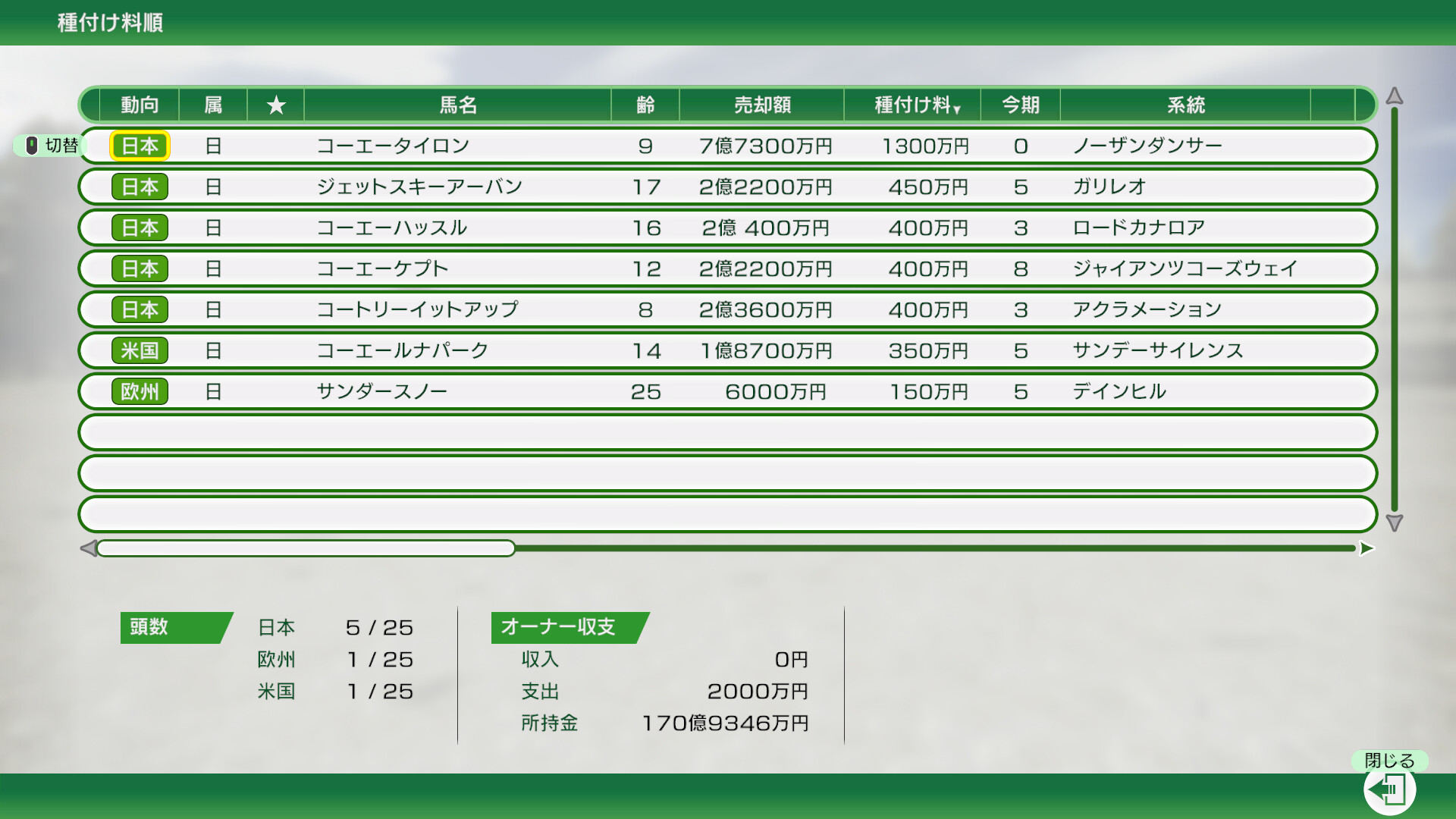Click the 日本 badge on コーエーケプト's row
This screenshot has width=1456, height=819.
[x=140, y=268]
